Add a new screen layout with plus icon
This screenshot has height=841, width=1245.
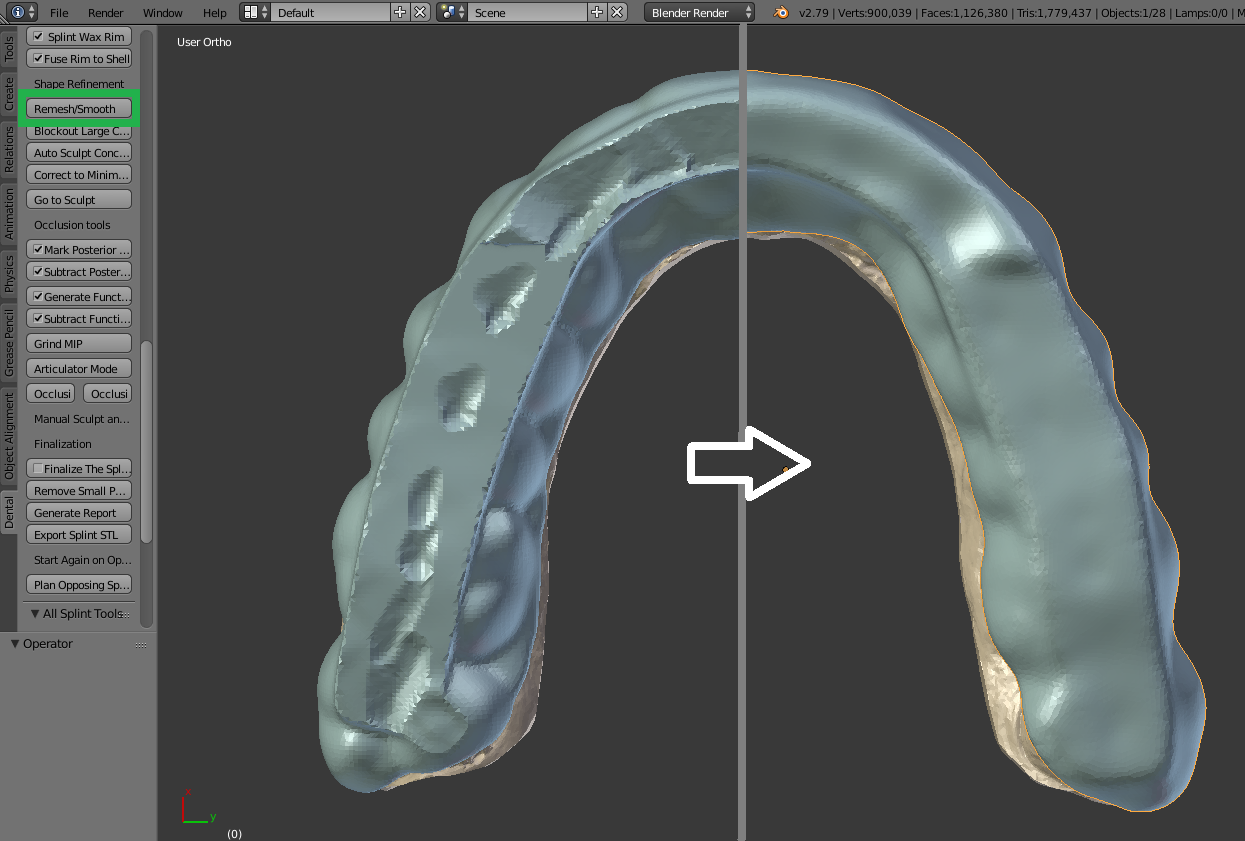pos(400,13)
